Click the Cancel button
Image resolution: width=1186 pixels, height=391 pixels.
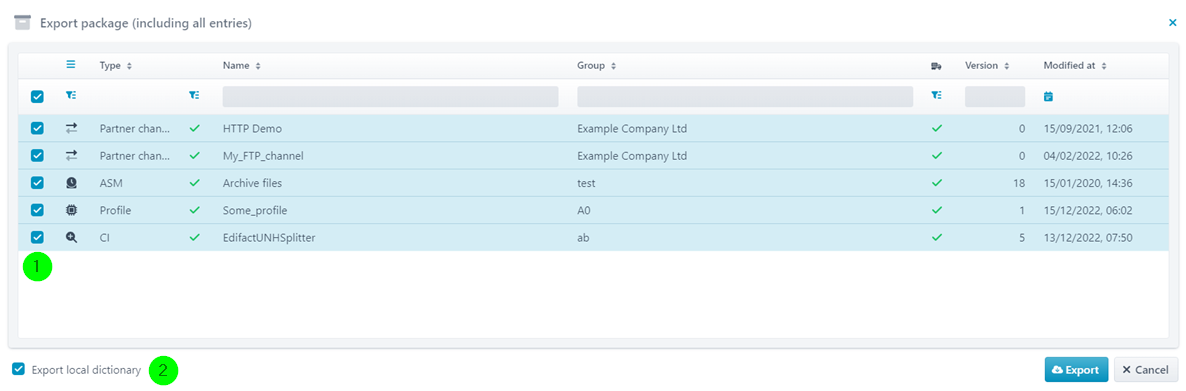pyautogui.click(x=1146, y=370)
